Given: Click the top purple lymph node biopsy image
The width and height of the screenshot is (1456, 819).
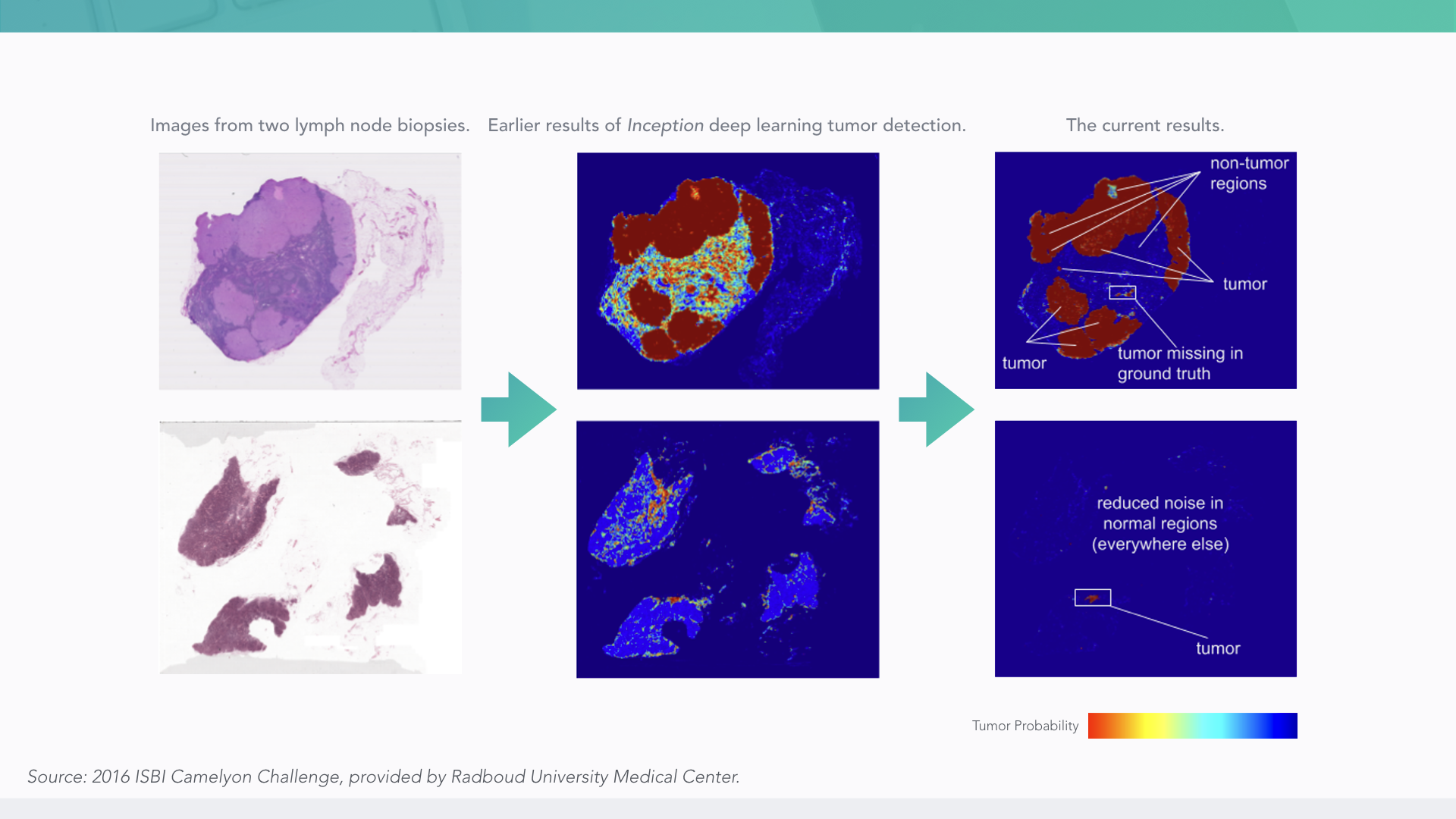Looking at the screenshot, I should pos(310,271).
